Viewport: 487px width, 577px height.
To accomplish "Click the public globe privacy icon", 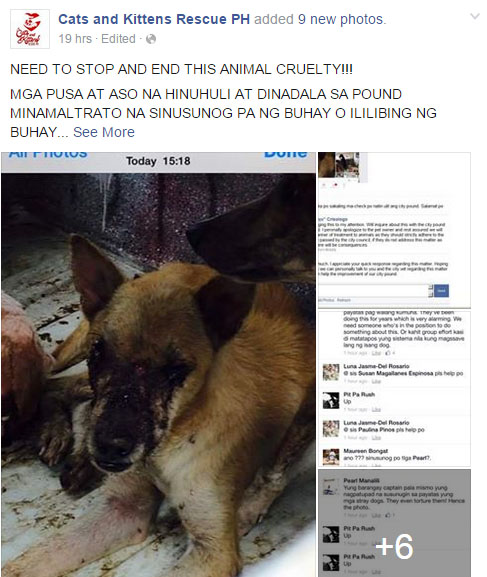I will 151,39.
